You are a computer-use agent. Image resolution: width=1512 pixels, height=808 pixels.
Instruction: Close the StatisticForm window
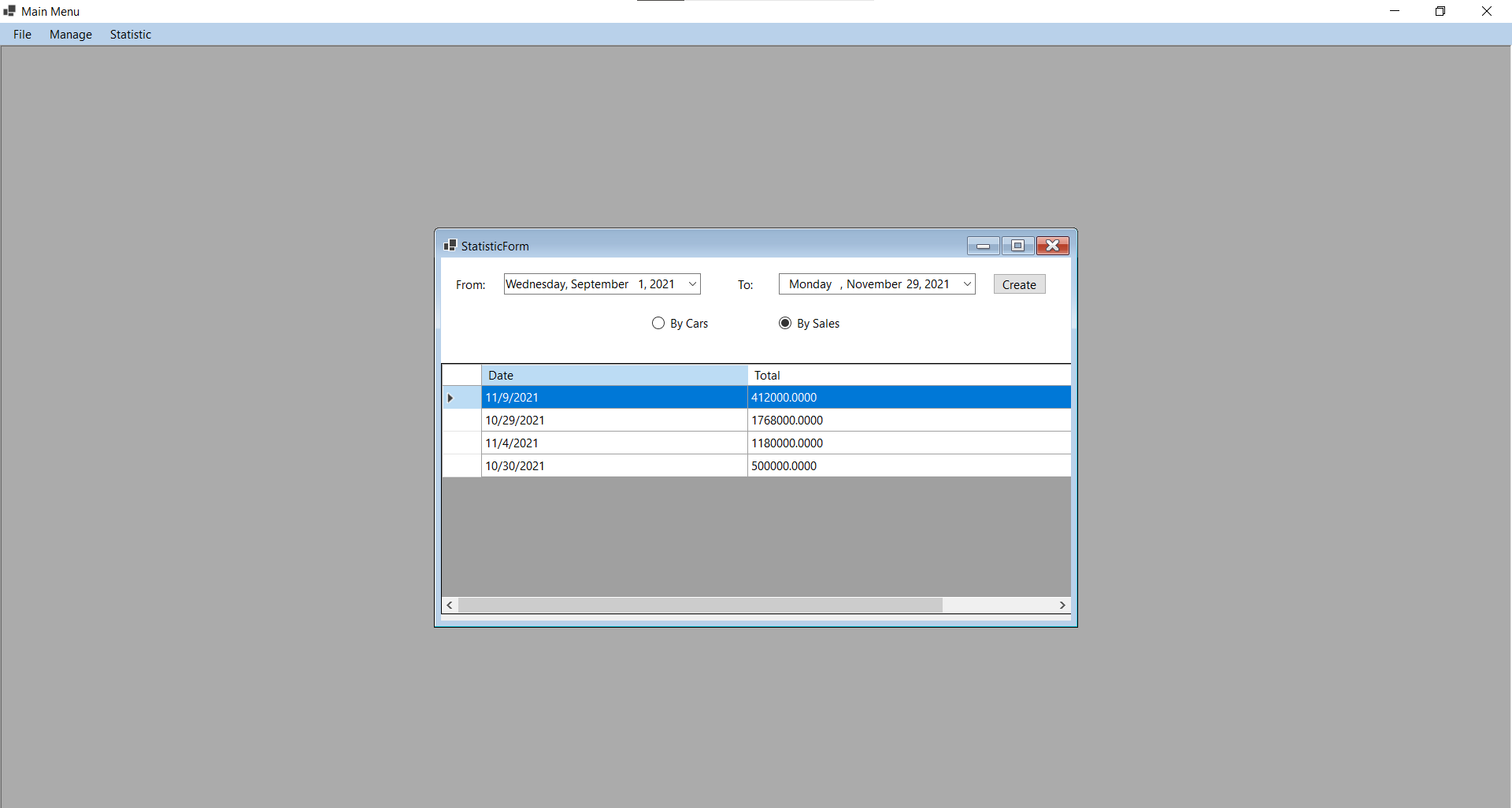1053,246
